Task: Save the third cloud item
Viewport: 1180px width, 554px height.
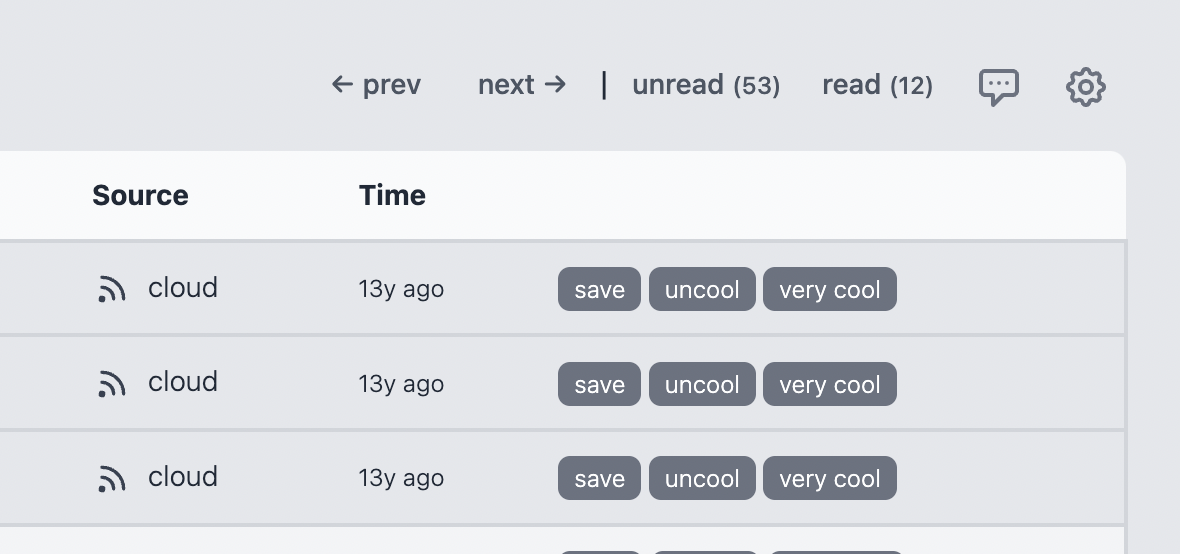Action: 599,478
